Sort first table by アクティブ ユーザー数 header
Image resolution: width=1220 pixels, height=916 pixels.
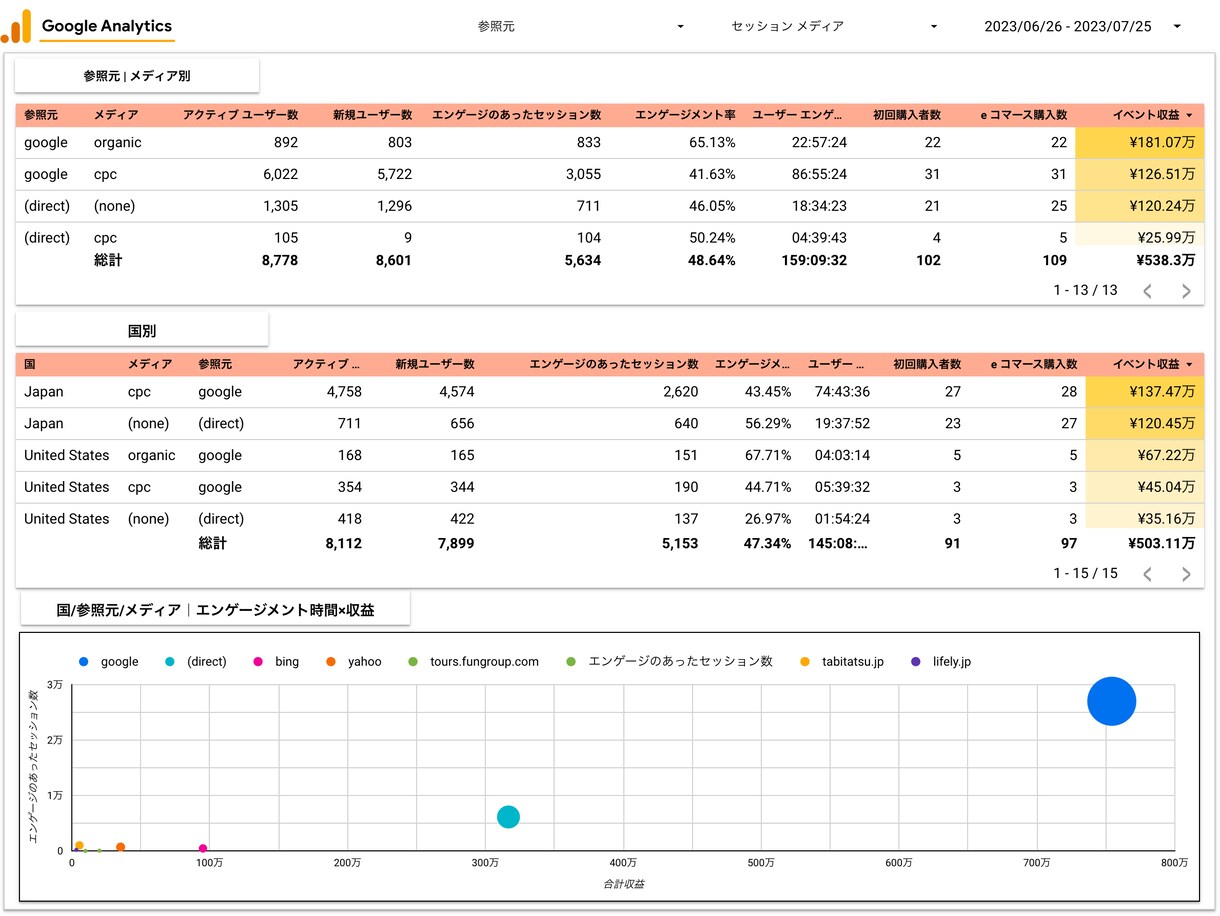click(241, 116)
